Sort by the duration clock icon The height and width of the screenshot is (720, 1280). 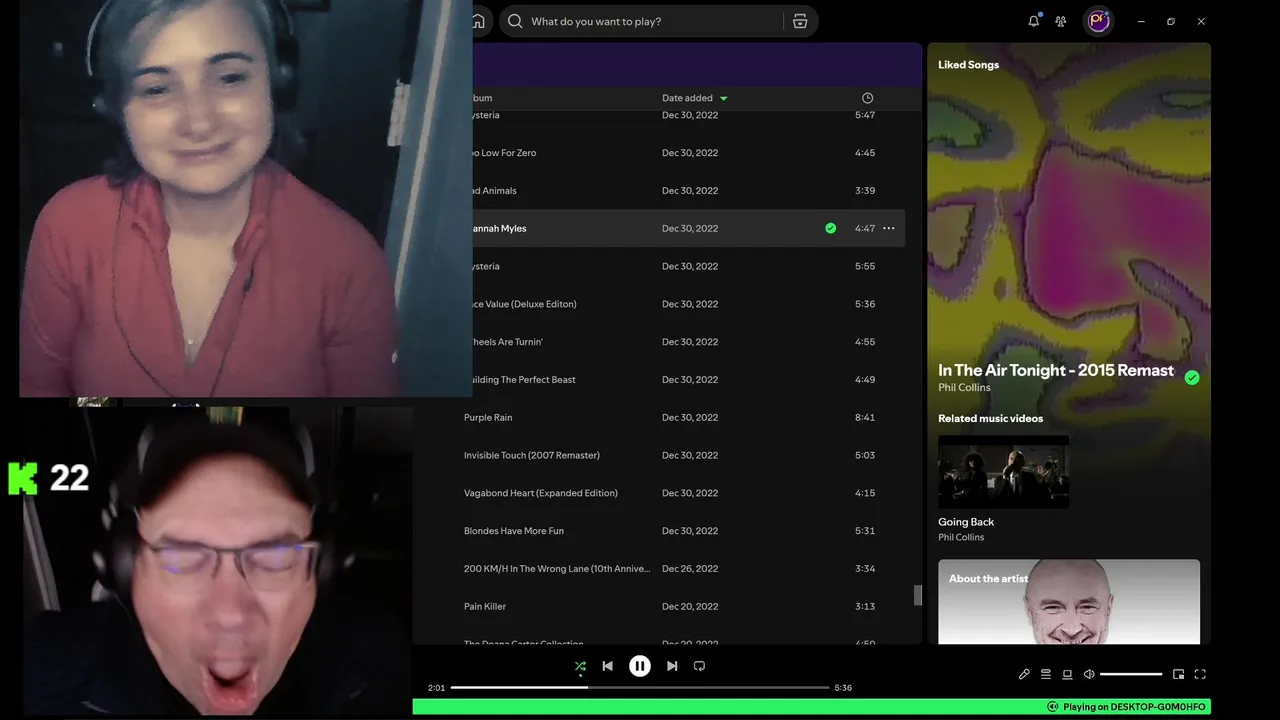[x=867, y=98]
